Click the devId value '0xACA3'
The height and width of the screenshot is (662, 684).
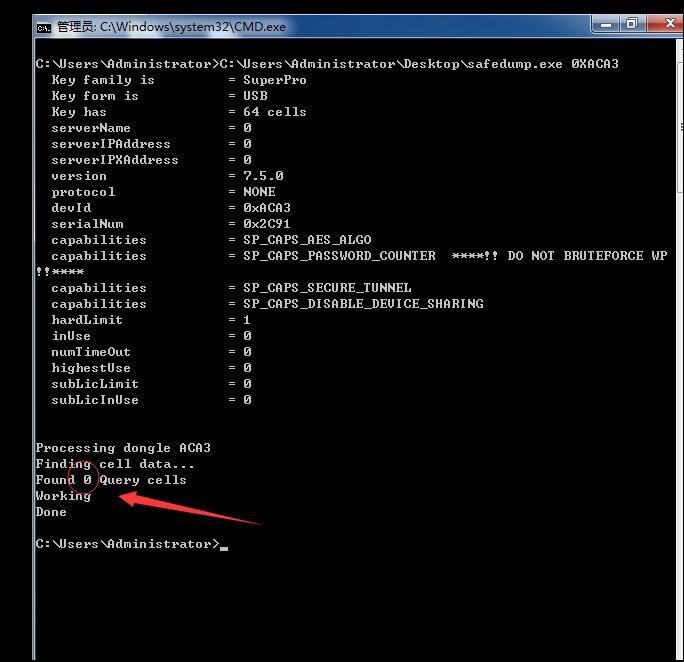[267, 208]
